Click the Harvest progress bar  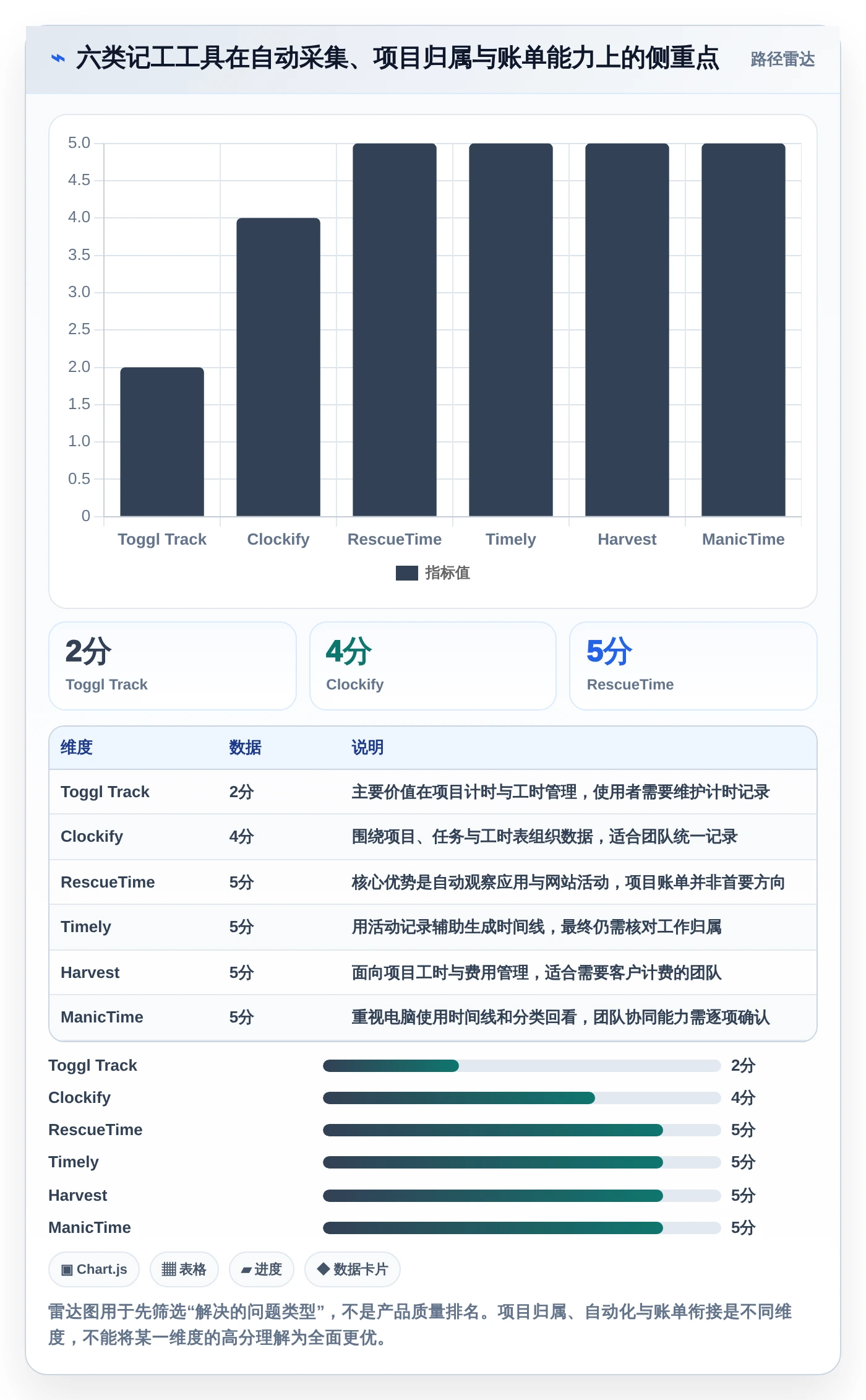pos(521,1196)
